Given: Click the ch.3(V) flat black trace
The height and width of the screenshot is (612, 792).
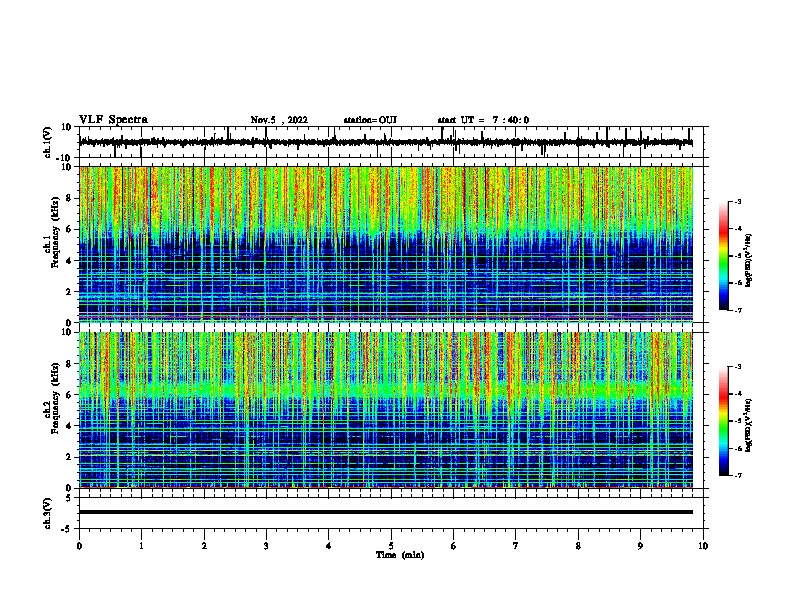Looking at the screenshot, I should point(385,512).
